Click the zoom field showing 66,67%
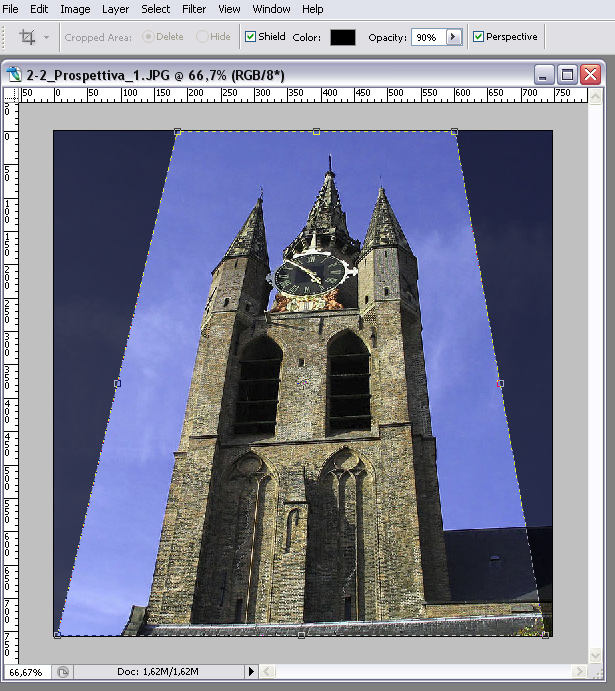Image resolution: width=615 pixels, height=691 pixels. (x=26, y=672)
